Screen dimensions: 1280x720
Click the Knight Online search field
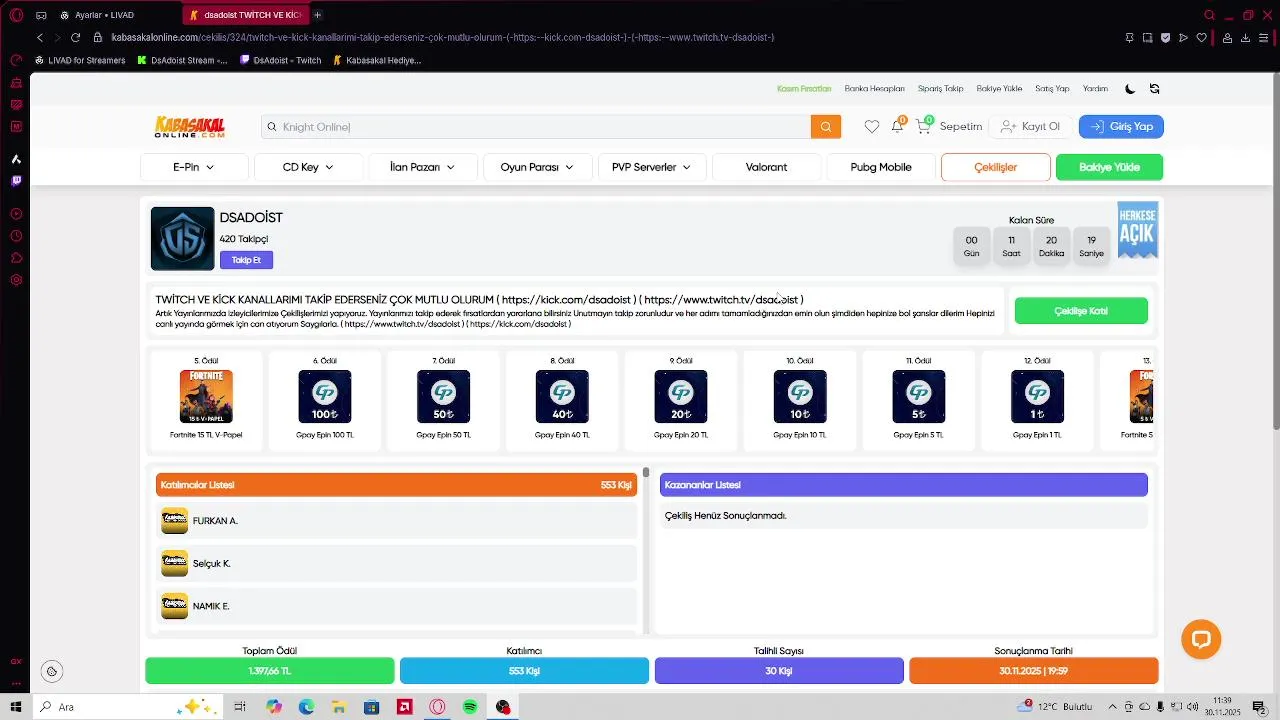coord(536,127)
